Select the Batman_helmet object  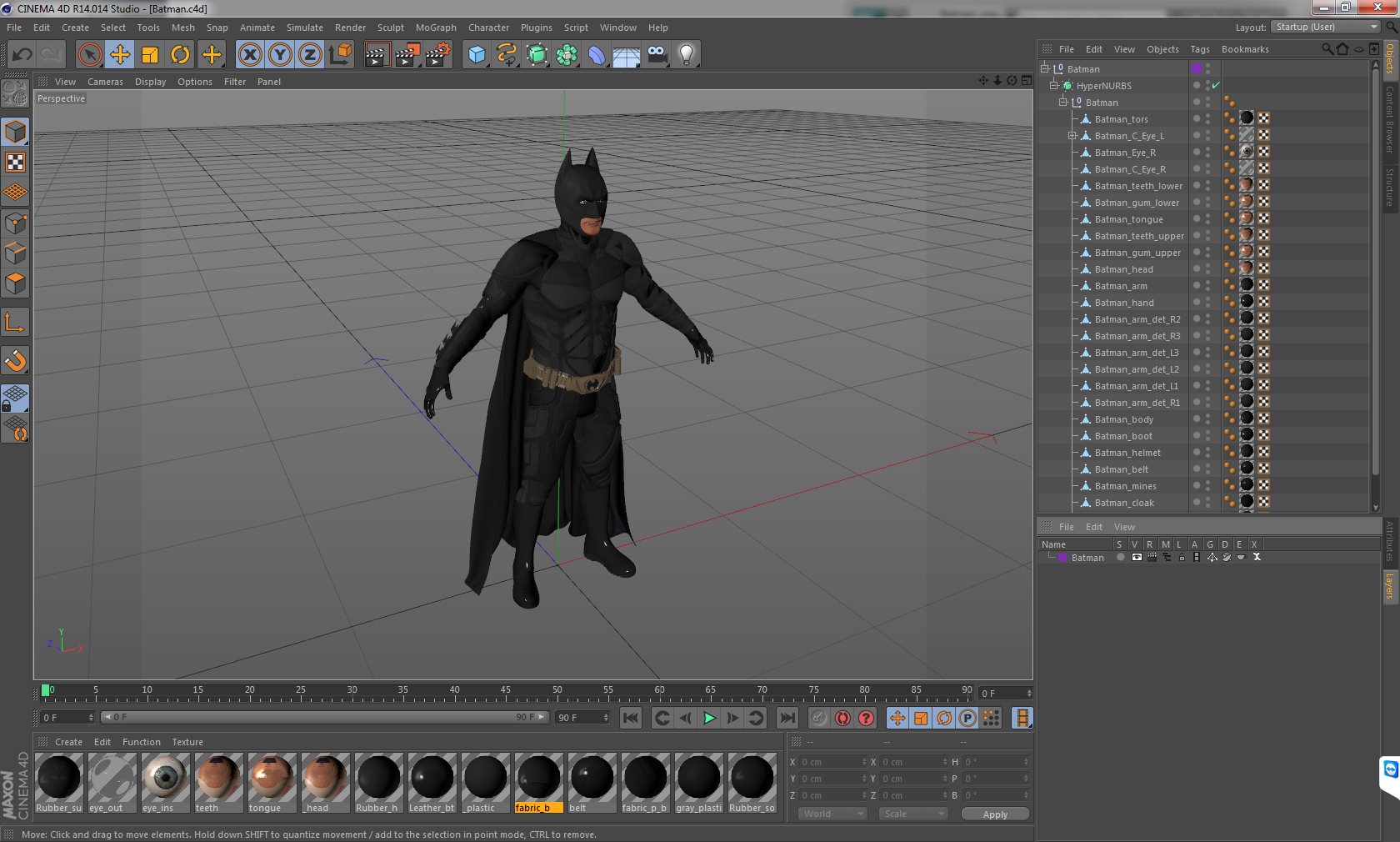point(1127,453)
